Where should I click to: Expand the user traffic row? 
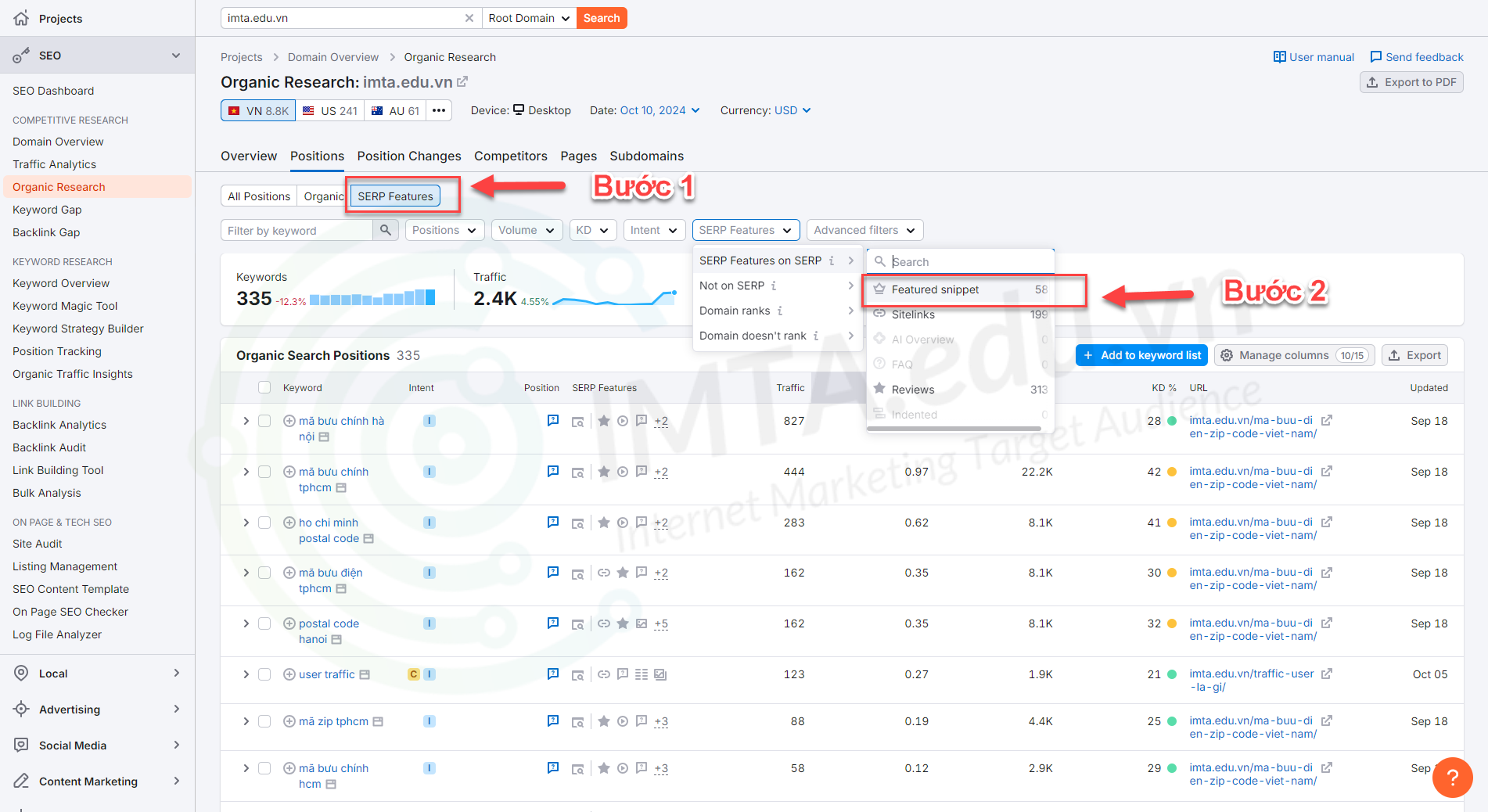(x=246, y=674)
